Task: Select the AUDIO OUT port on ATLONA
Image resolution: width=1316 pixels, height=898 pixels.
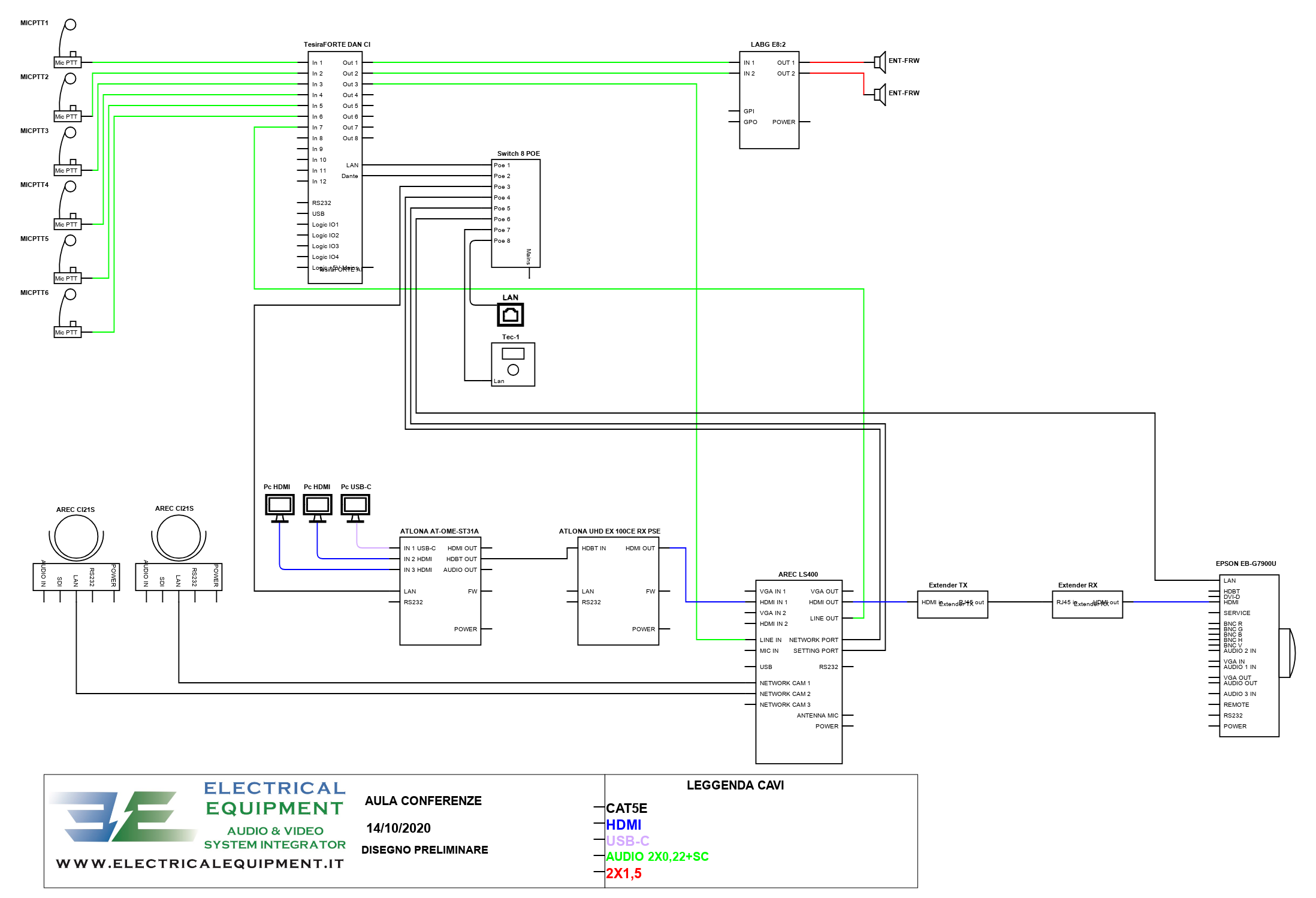Action: pos(460,570)
